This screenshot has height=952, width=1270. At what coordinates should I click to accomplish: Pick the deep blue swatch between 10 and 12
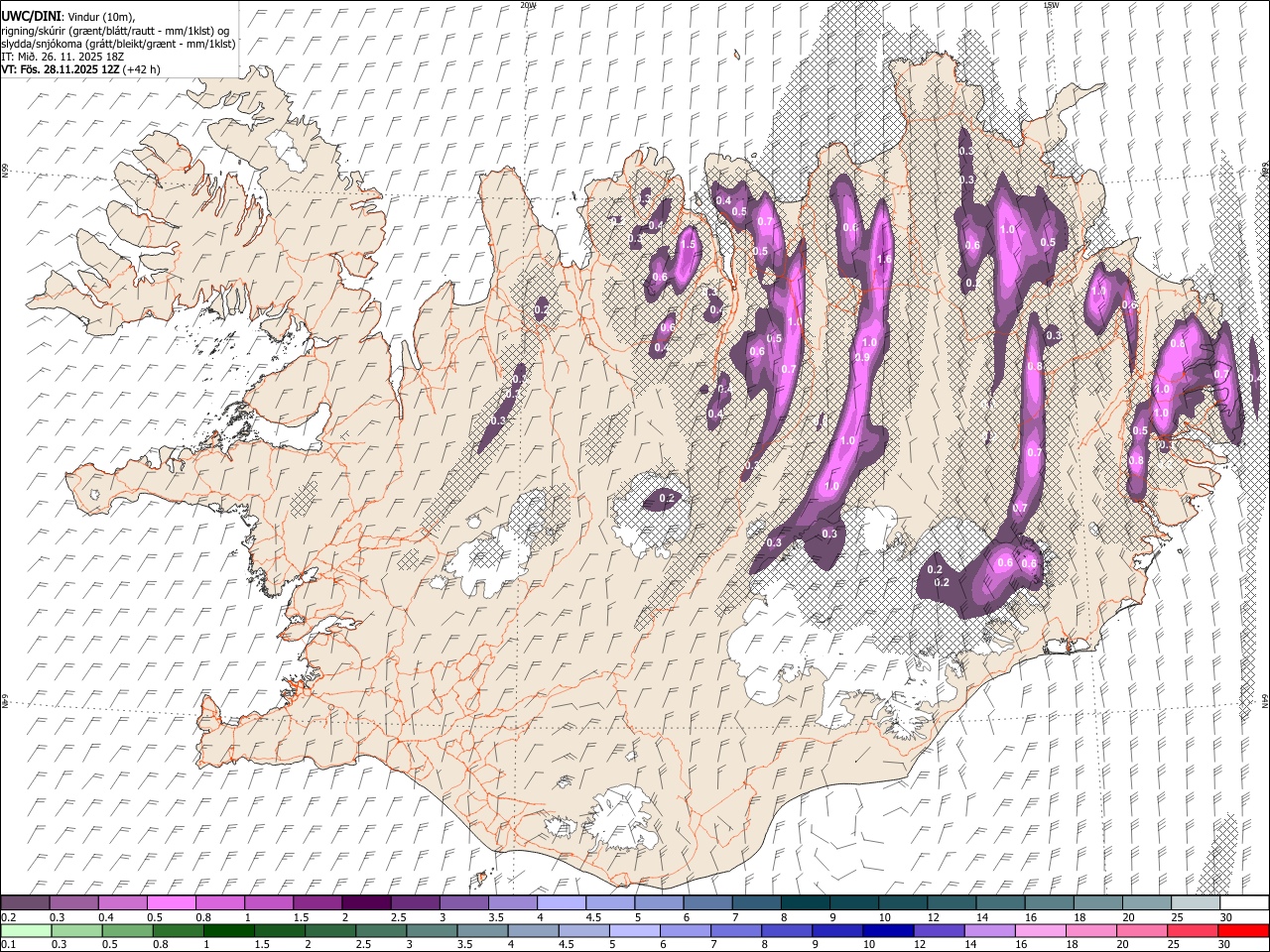(x=888, y=930)
